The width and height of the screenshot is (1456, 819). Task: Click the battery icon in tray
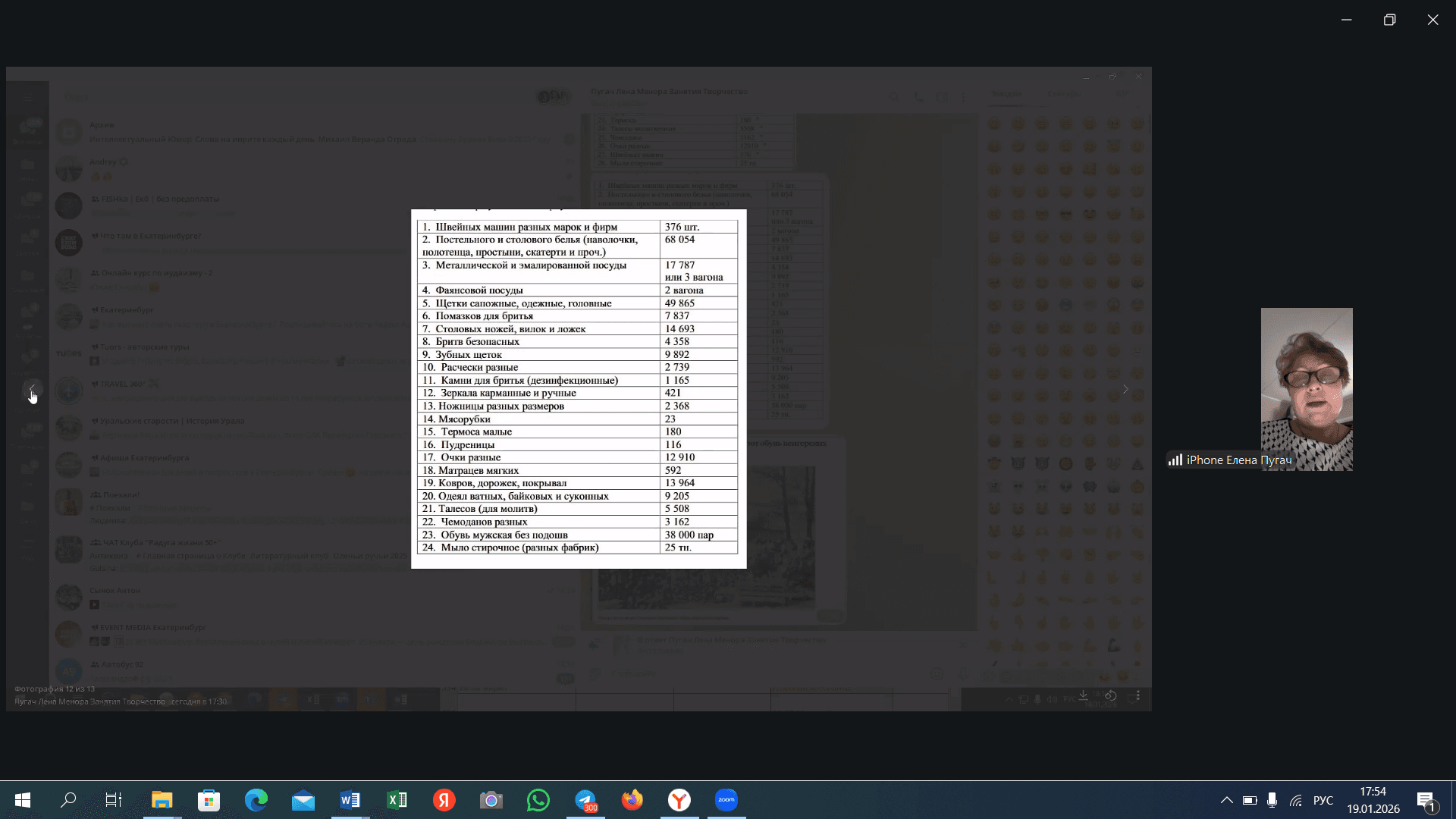point(1250,800)
